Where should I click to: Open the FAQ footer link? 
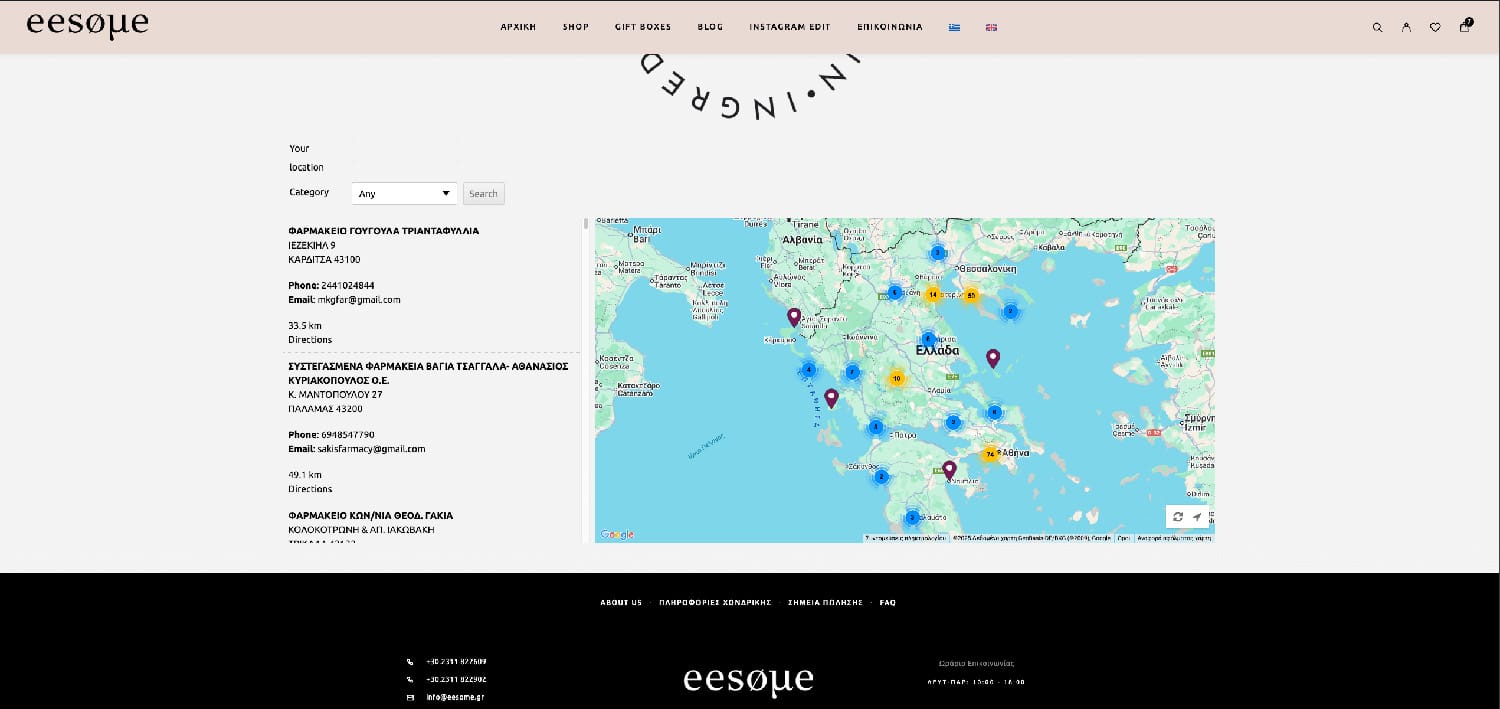tap(887, 603)
